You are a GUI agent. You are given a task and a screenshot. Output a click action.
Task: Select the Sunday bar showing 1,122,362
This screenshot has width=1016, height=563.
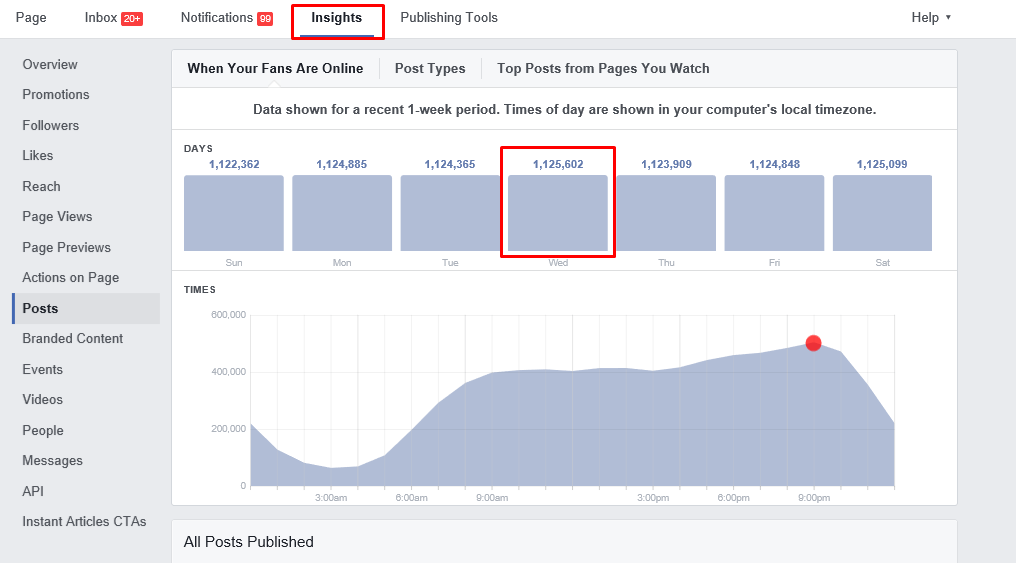click(234, 213)
